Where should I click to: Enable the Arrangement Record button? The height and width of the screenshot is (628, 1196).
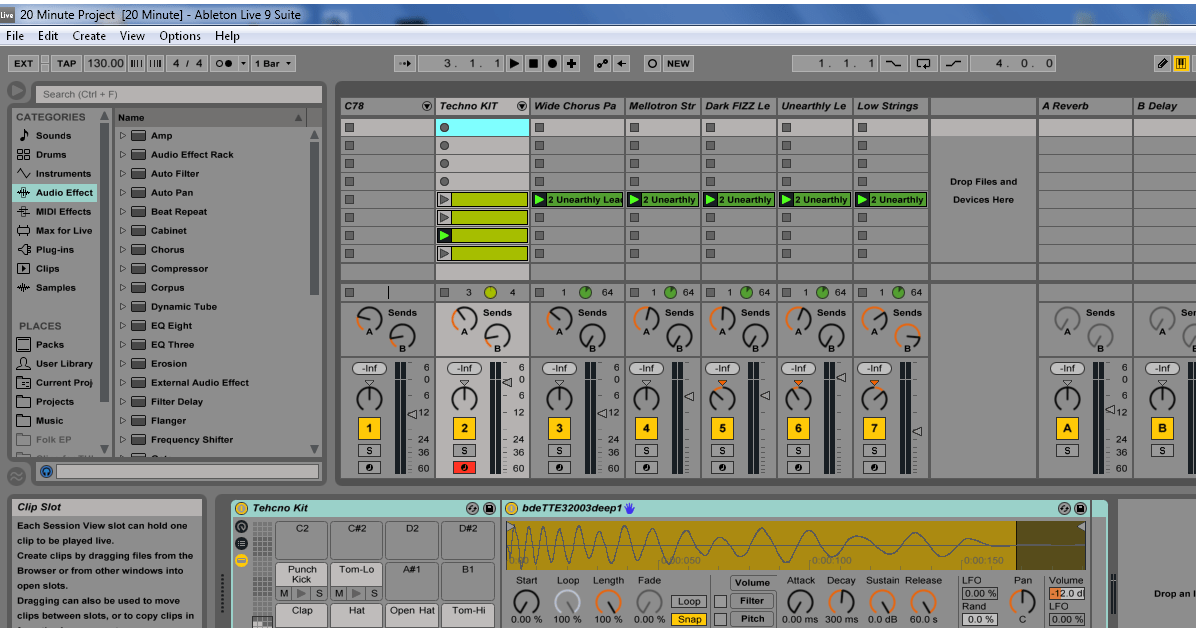tap(552, 63)
